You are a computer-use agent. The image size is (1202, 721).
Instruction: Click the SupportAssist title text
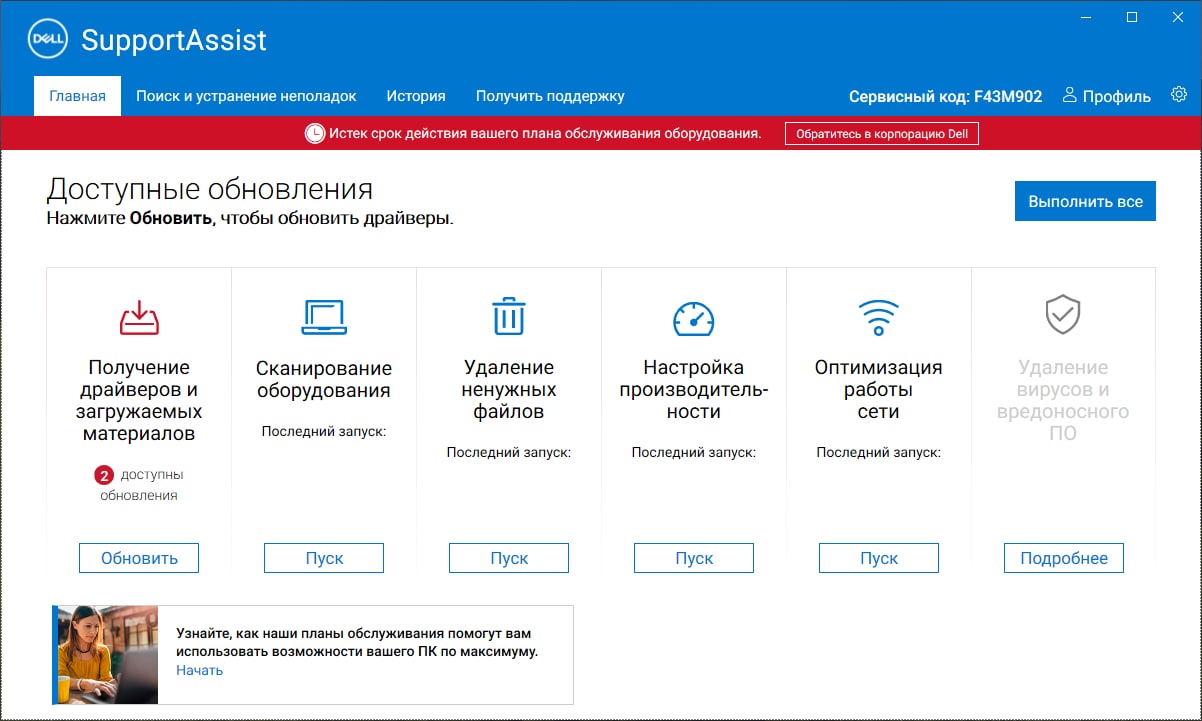click(x=174, y=40)
